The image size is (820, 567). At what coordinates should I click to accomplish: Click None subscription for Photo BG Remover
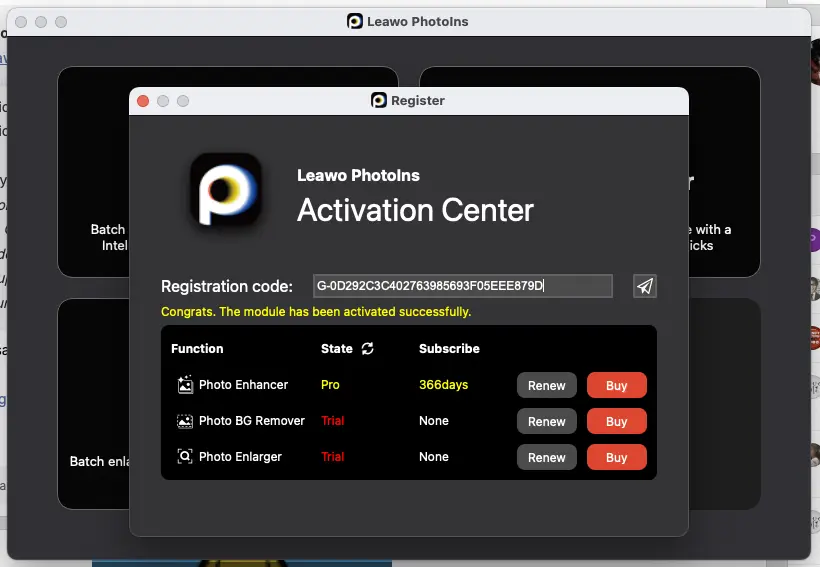[434, 421]
